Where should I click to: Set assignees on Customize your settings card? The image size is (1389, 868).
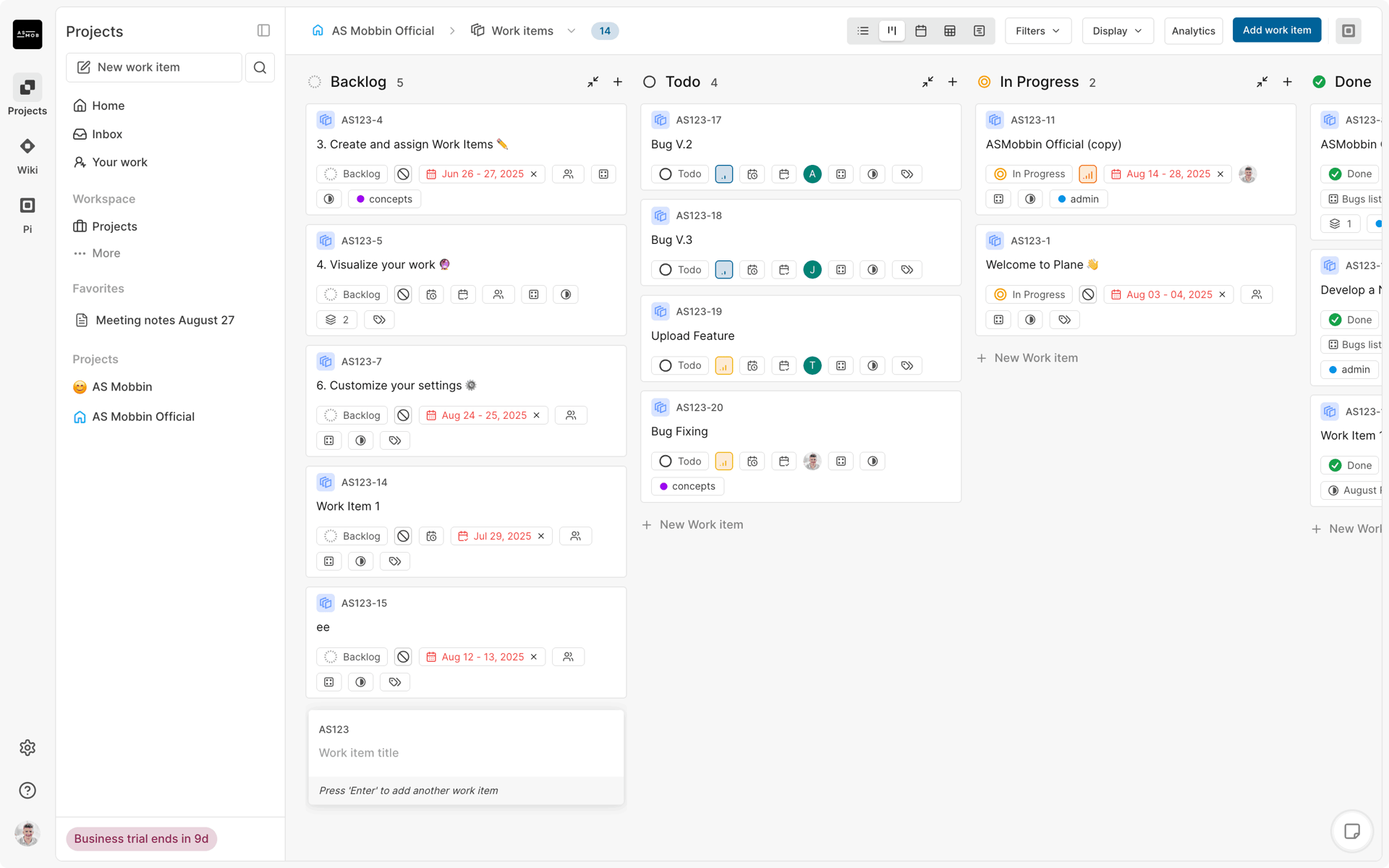click(571, 415)
